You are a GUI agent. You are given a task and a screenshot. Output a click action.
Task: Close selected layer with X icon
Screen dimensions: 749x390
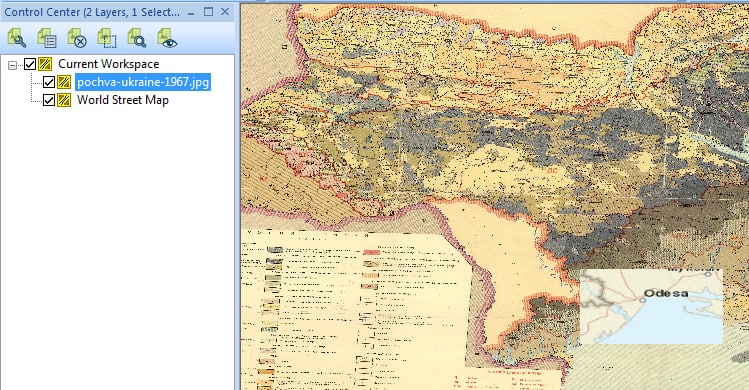coord(77,38)
